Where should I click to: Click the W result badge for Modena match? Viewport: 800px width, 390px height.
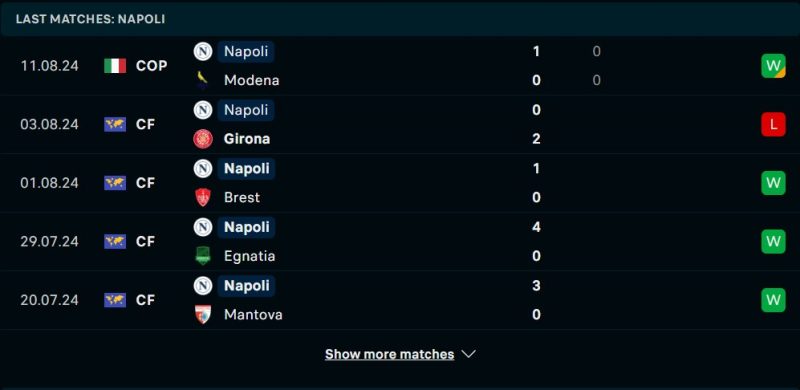pos(773,66)
